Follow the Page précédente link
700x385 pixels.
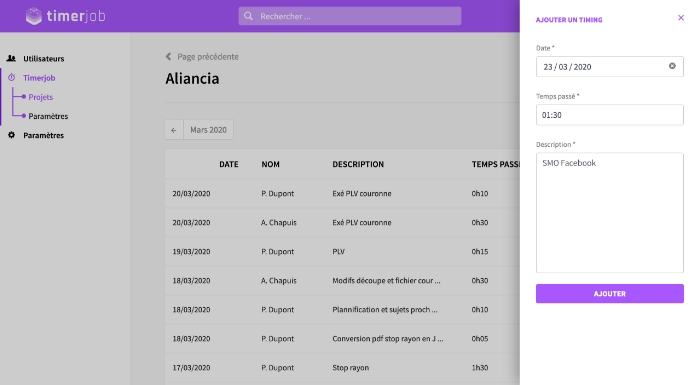tap(208, 57)
